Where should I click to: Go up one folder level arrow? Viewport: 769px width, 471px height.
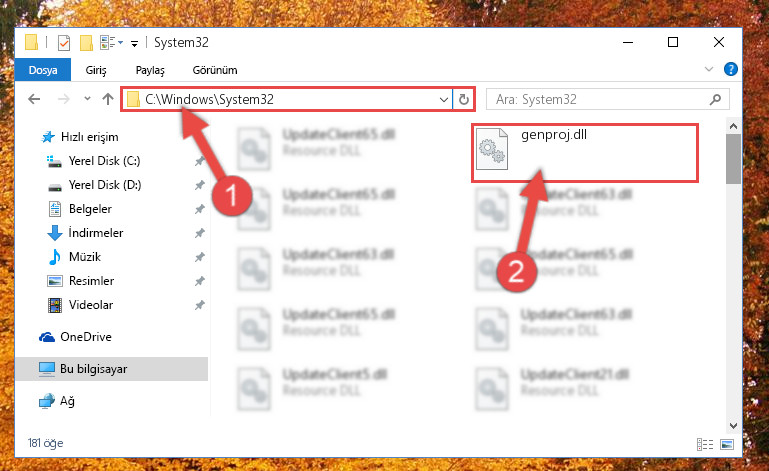pos(108,99)
